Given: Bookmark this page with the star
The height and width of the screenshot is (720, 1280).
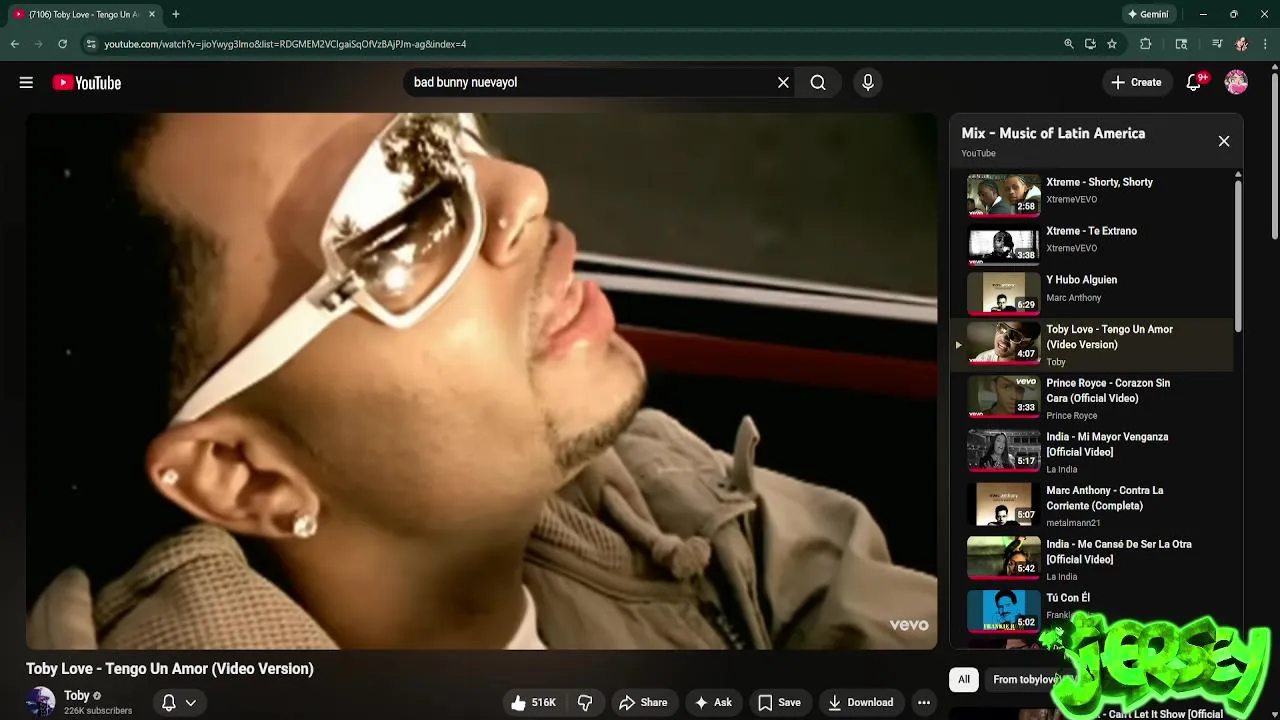Looking at the screenshot, I should tap(1112, 44).
